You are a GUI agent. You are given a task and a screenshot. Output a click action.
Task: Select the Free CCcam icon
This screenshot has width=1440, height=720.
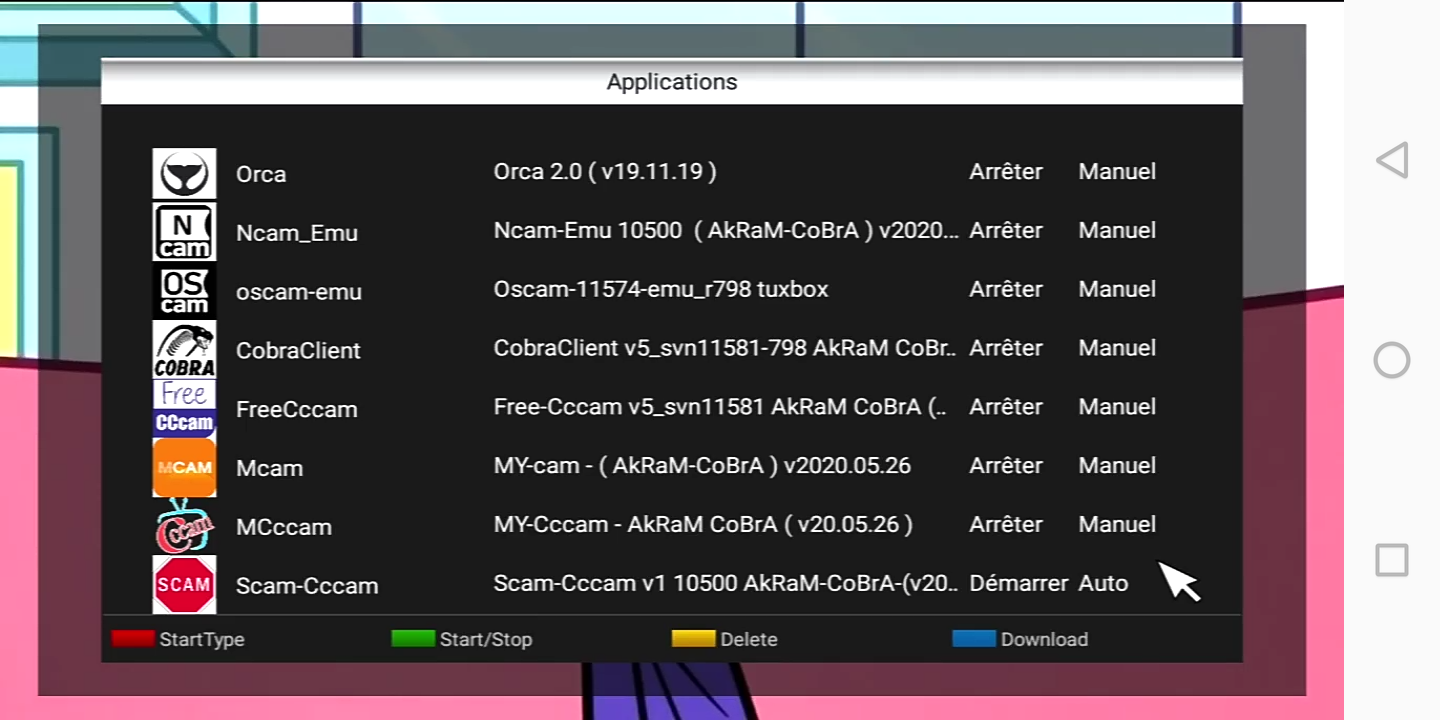click(x=184, y=408)
